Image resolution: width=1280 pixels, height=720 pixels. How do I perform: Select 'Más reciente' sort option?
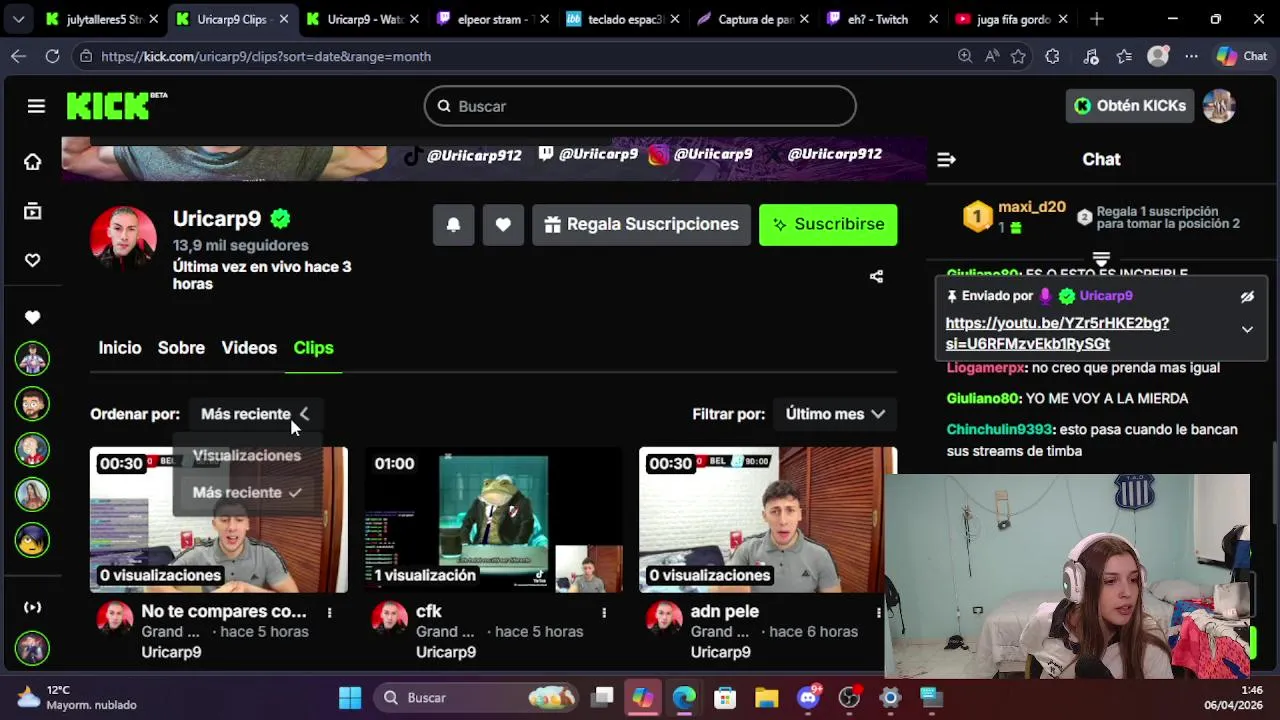247,493
